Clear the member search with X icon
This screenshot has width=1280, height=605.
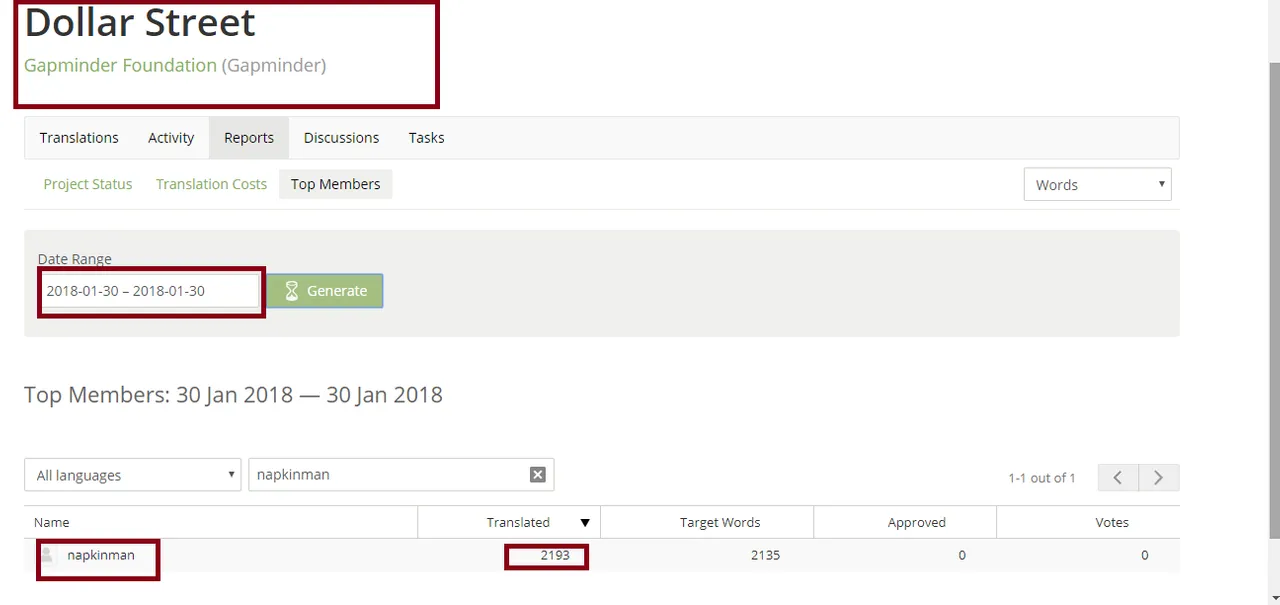[x=538, y=475]
